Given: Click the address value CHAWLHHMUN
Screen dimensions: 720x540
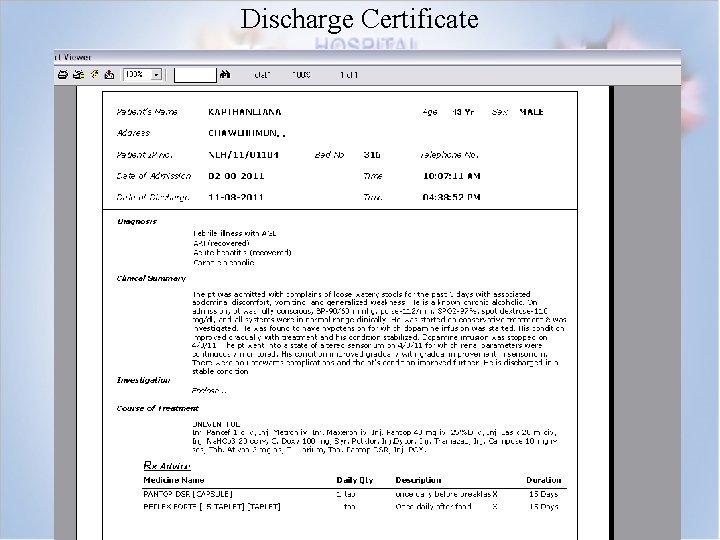Looking at the screenshot, I should (247, 133).
